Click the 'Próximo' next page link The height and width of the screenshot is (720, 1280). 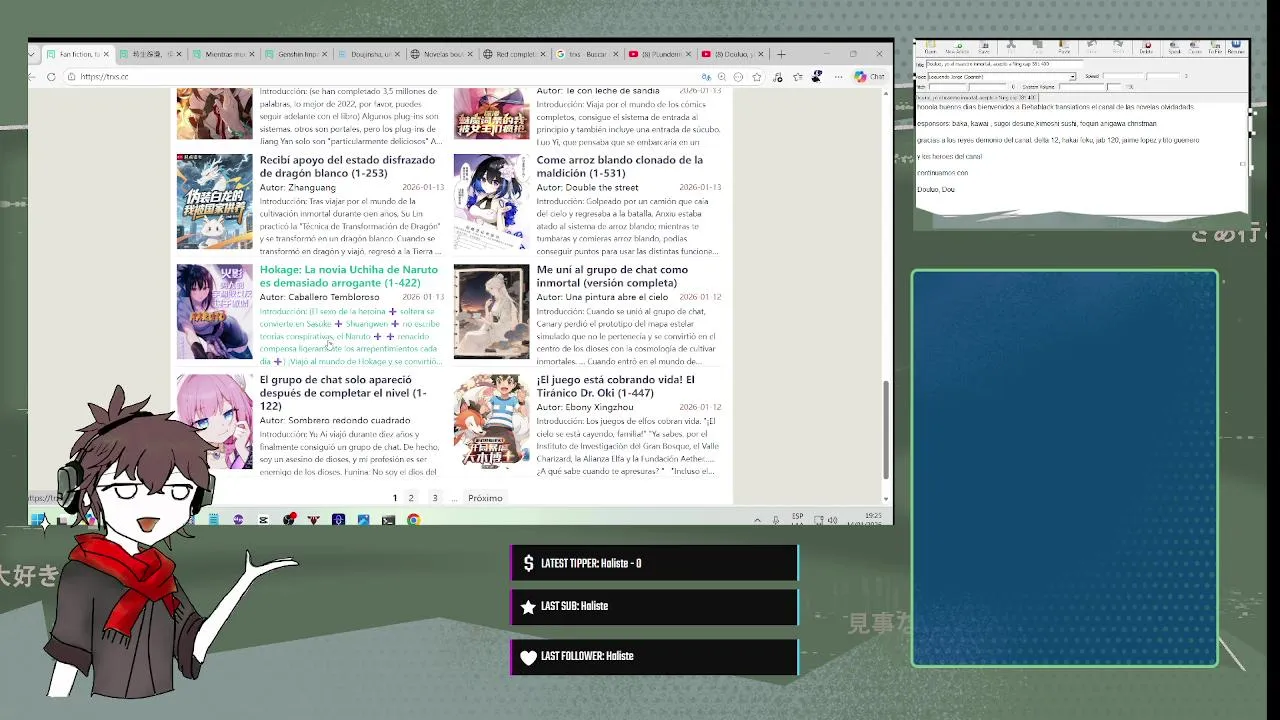485,498
